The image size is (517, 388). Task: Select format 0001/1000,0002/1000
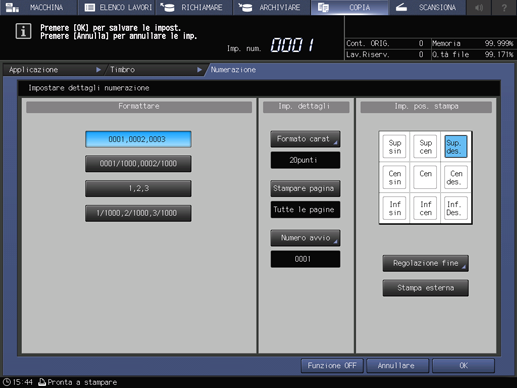[x=138, y=164]
